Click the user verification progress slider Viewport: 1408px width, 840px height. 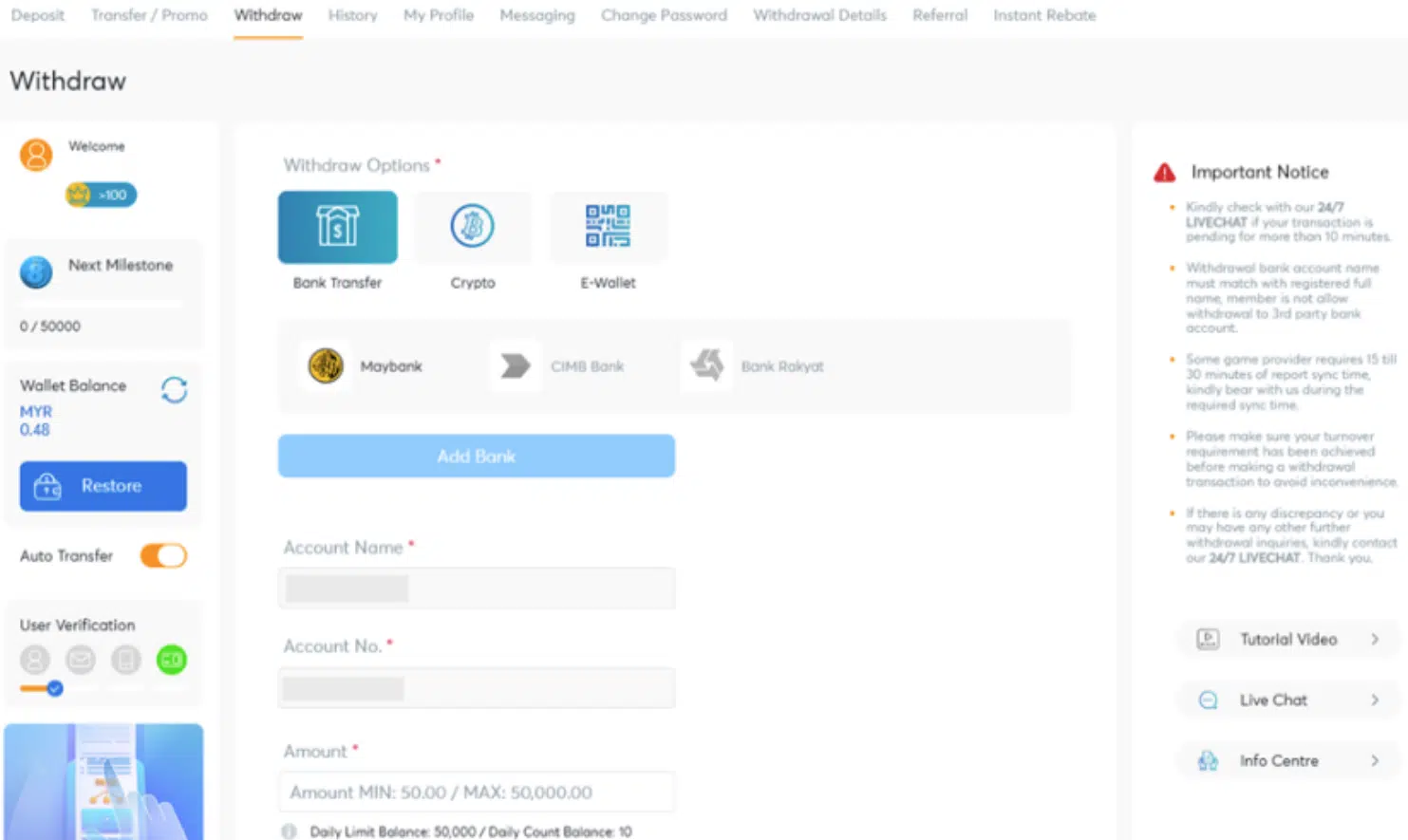click(x=42, y=688)
